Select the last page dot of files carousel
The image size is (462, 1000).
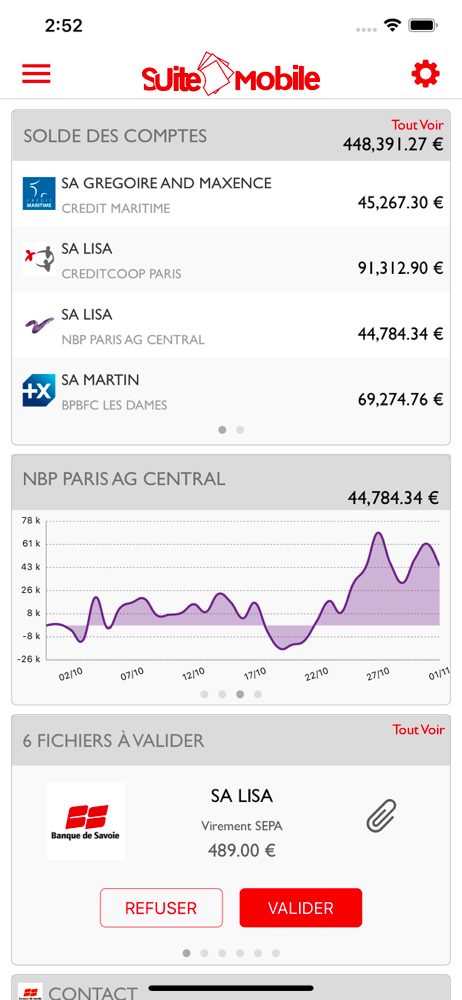pyautogui.click(x=276, y=953)
